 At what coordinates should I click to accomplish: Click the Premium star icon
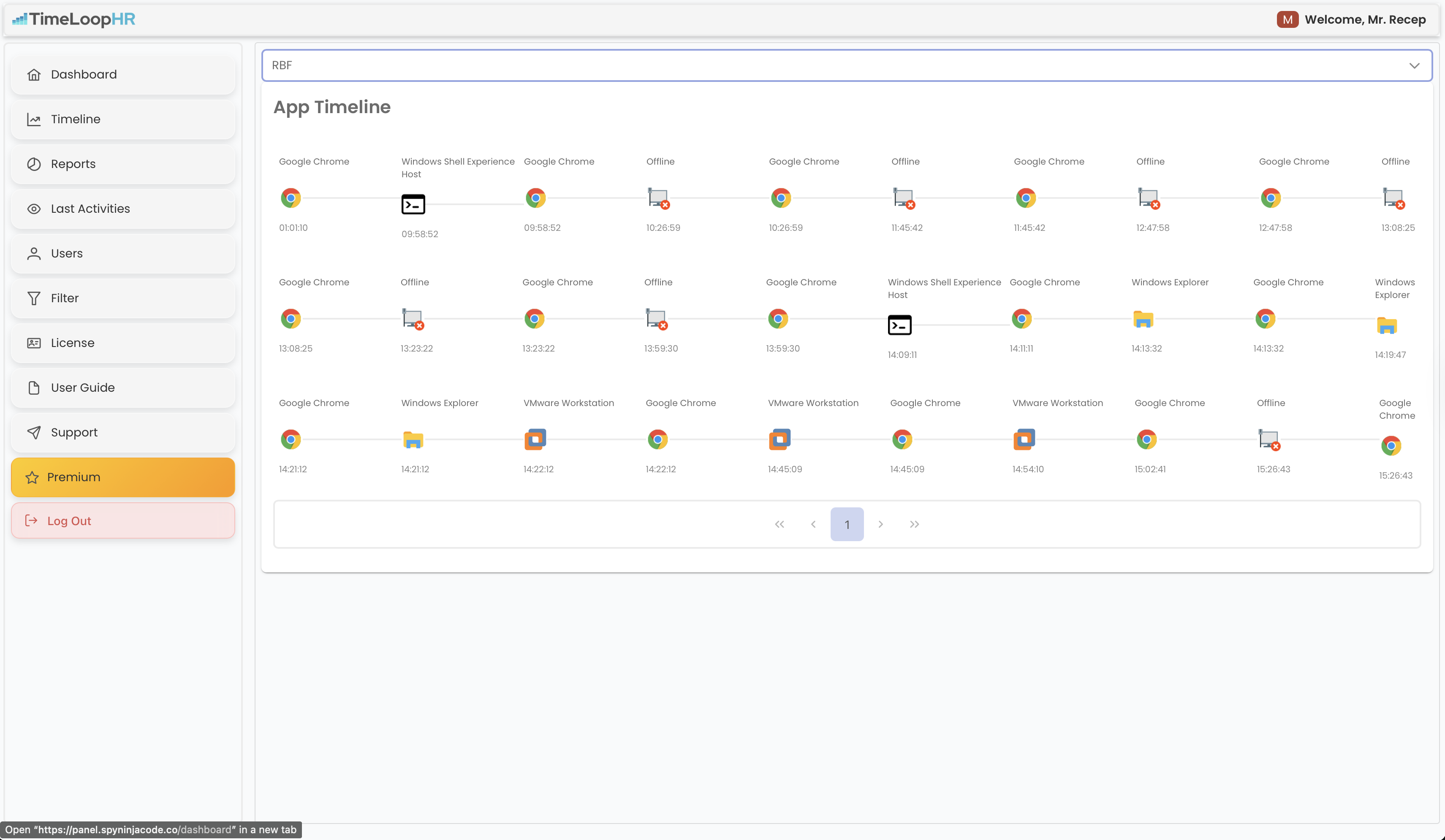tap(32, 477)
